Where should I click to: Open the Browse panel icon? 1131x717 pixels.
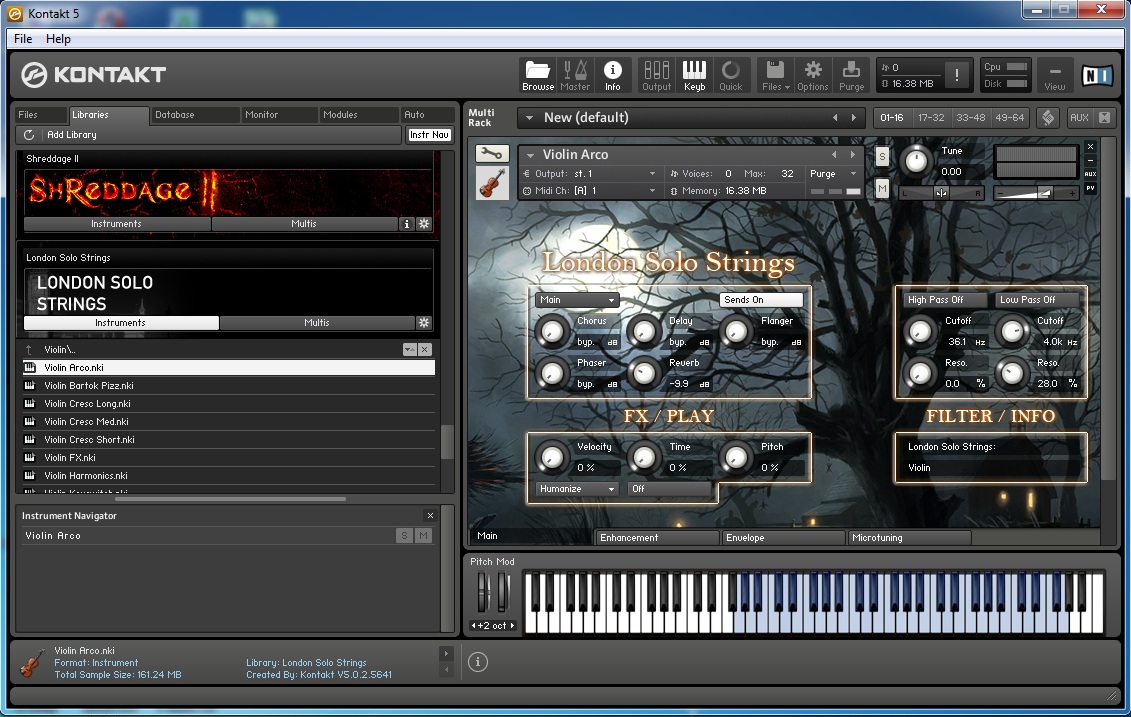pyautogui.click(x=537, y=76)
